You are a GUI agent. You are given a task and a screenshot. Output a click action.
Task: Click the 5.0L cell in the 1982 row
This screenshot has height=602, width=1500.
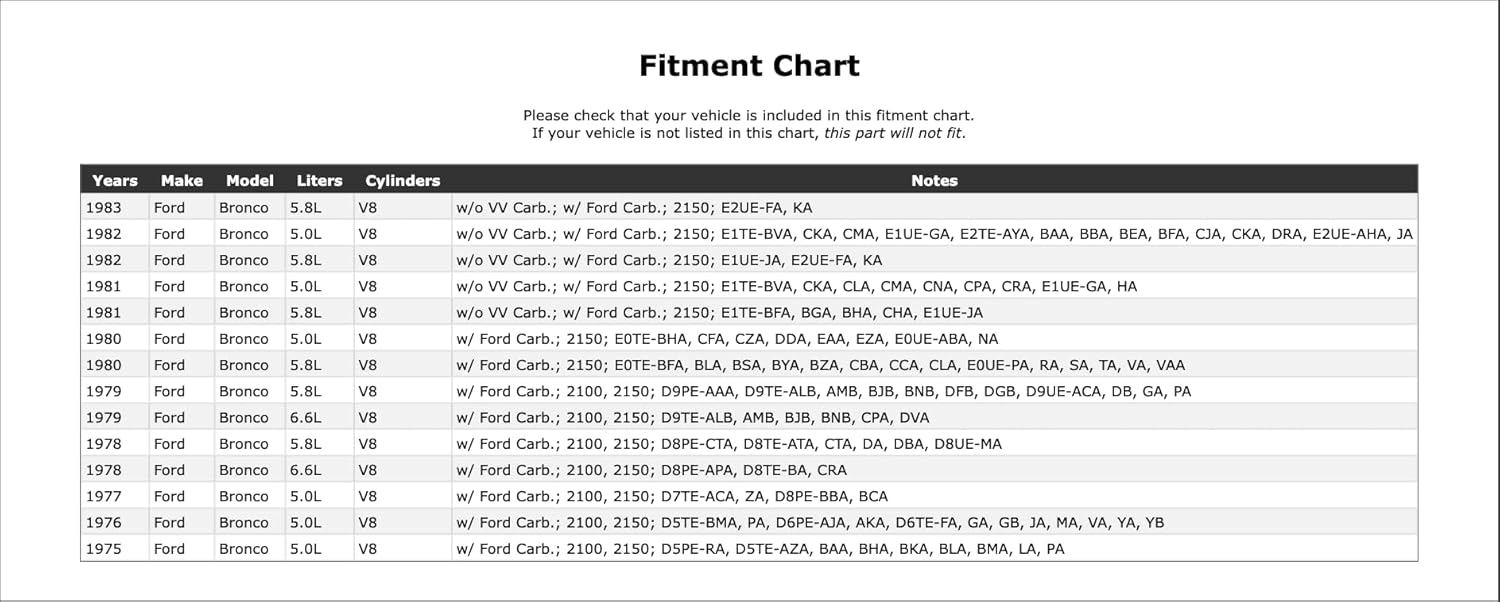pyautogui.click(x=306, y=234)
